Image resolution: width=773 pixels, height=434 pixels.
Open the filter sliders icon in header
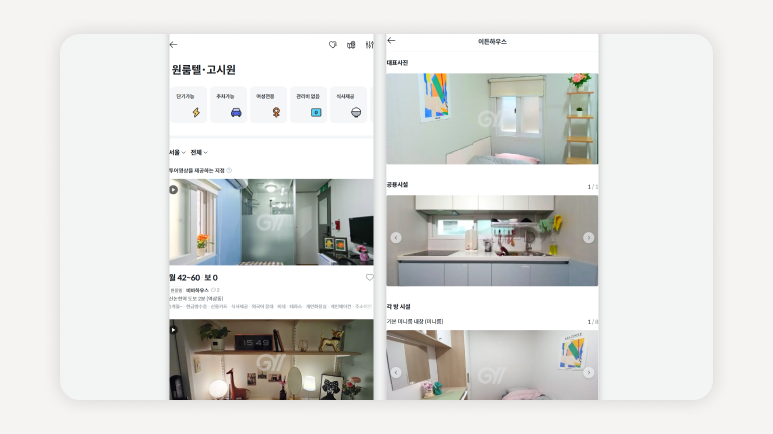point(369,45)
